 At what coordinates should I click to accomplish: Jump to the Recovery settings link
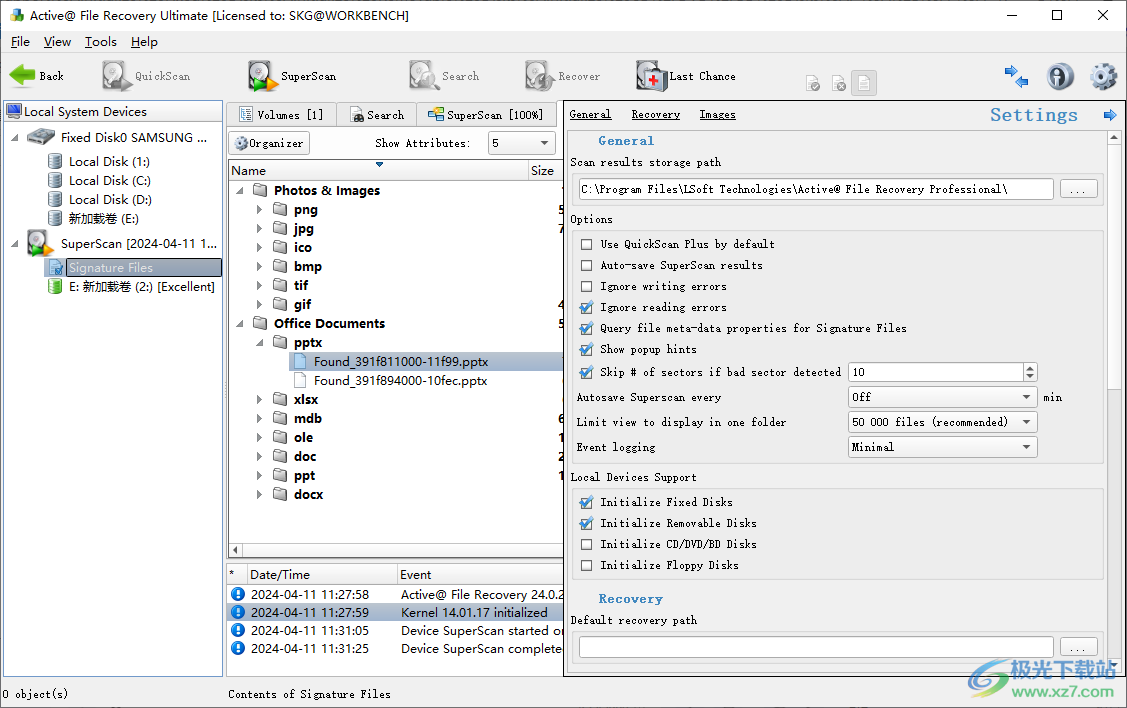(x=655, y=115)
